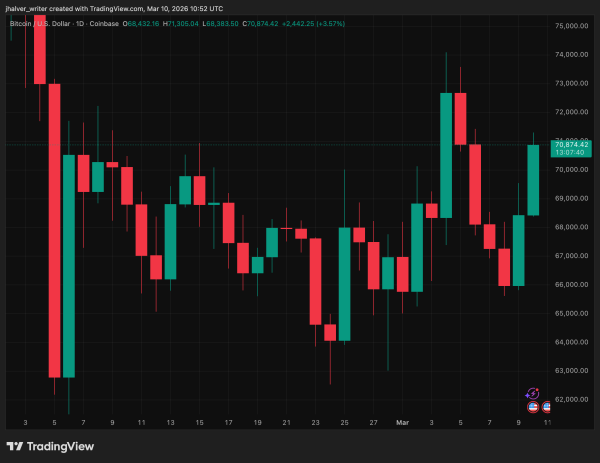Click the partially hidden second US flag icon
This screenshot has width=600, height=463.
546,407
